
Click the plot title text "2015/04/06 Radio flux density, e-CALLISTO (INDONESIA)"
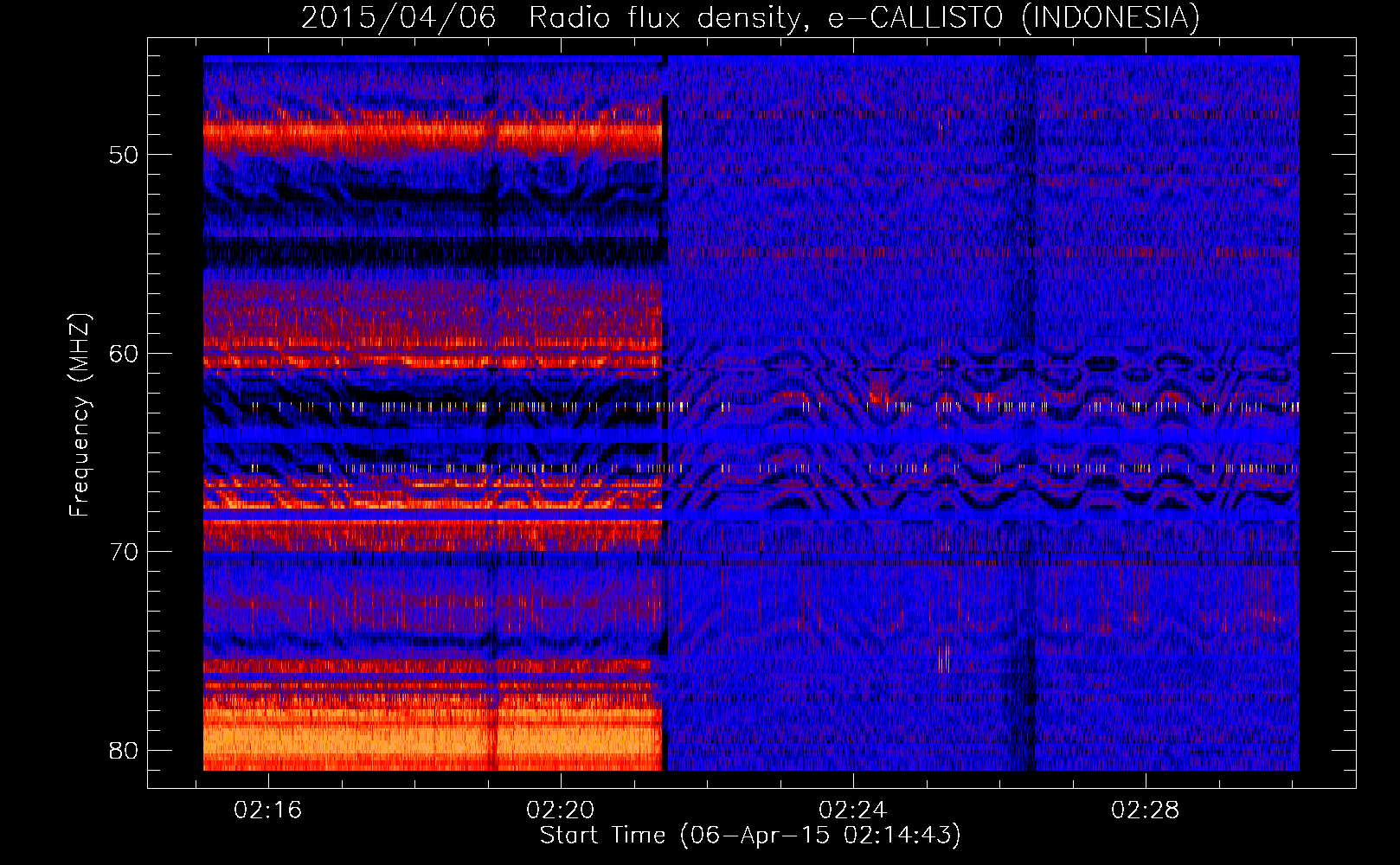pos(750,17)
